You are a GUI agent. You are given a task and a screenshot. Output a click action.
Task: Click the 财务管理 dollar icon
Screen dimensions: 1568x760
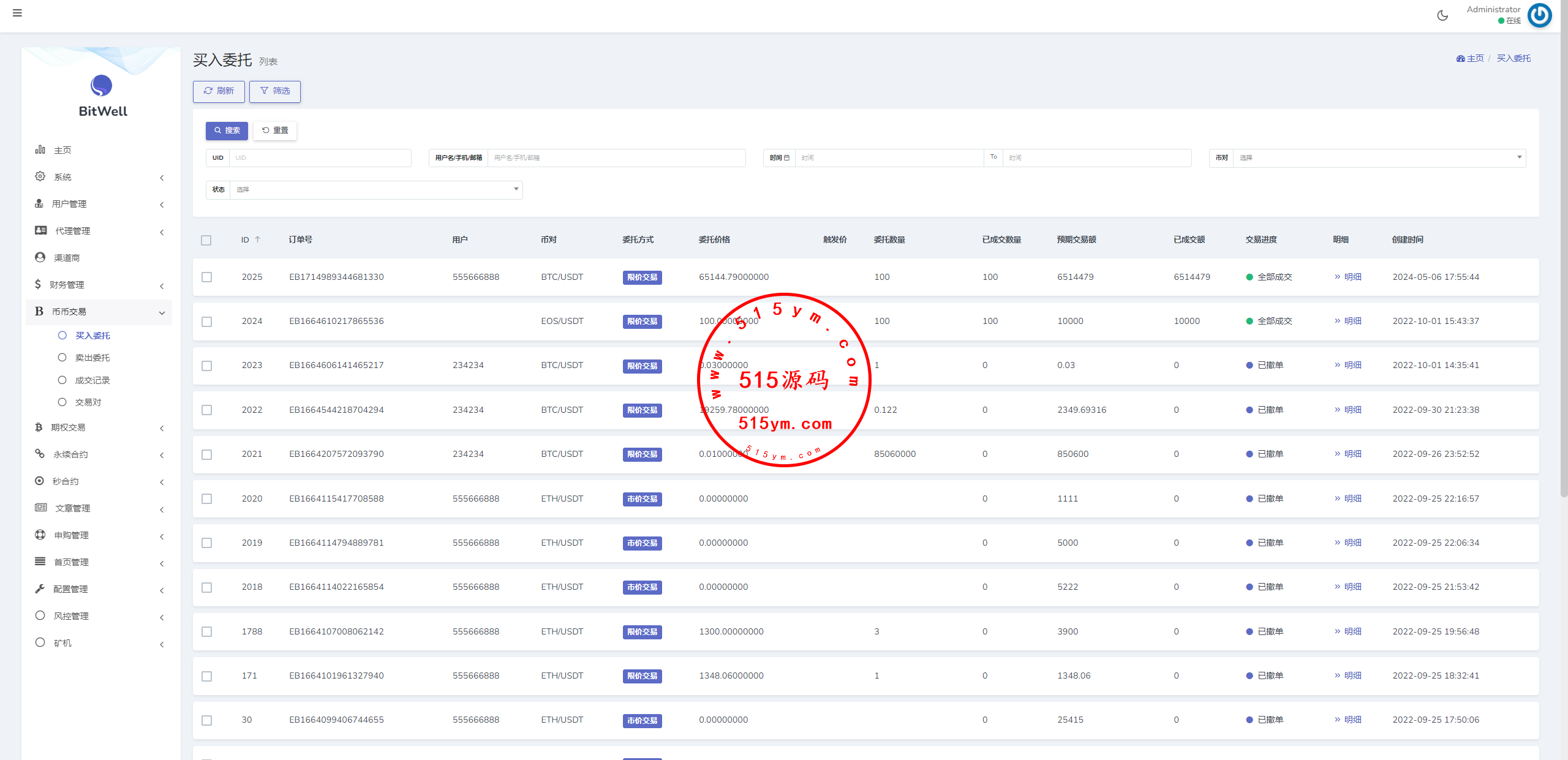(x=38, y=284)
